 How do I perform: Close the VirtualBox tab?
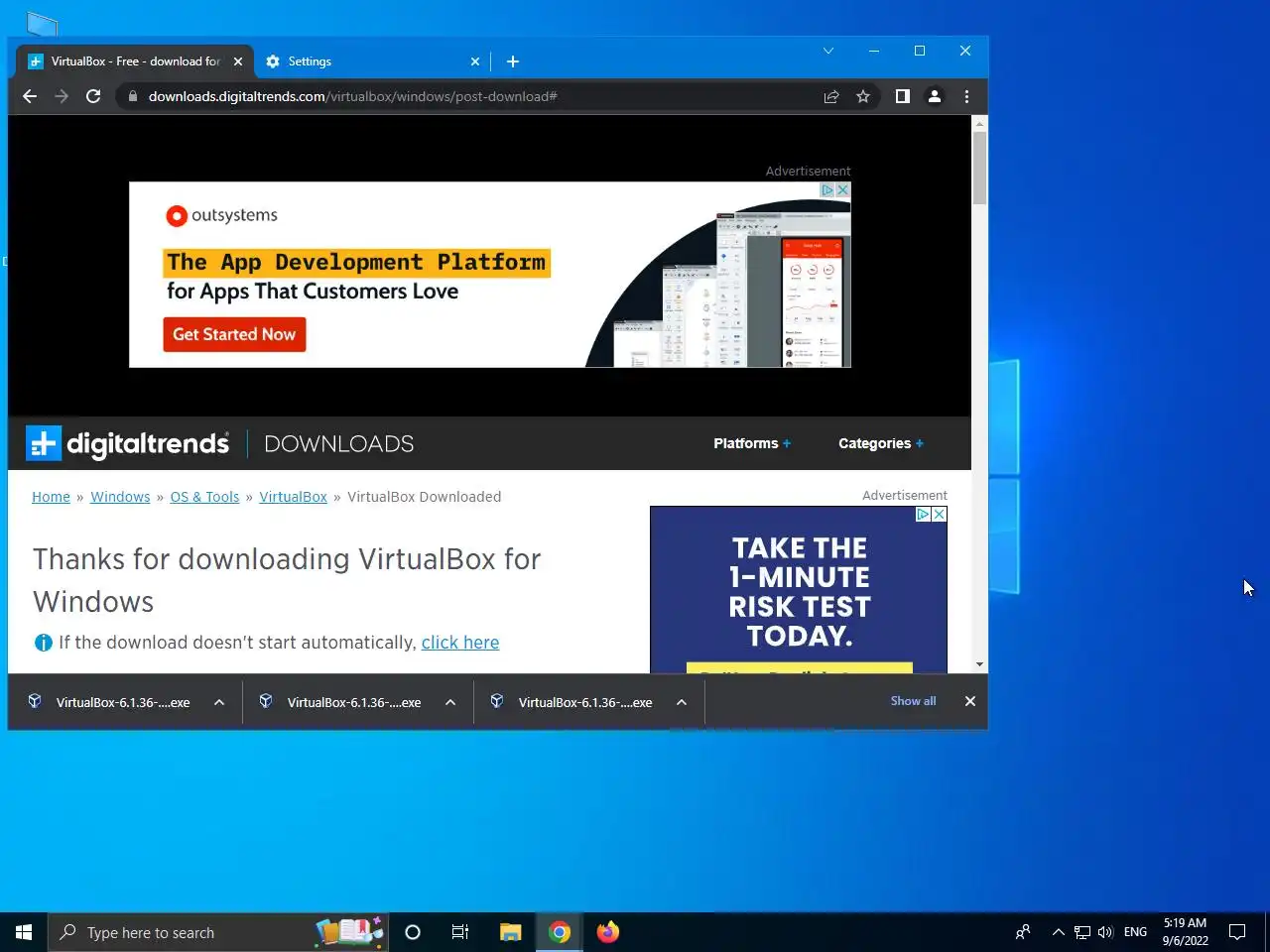(238, 61)
